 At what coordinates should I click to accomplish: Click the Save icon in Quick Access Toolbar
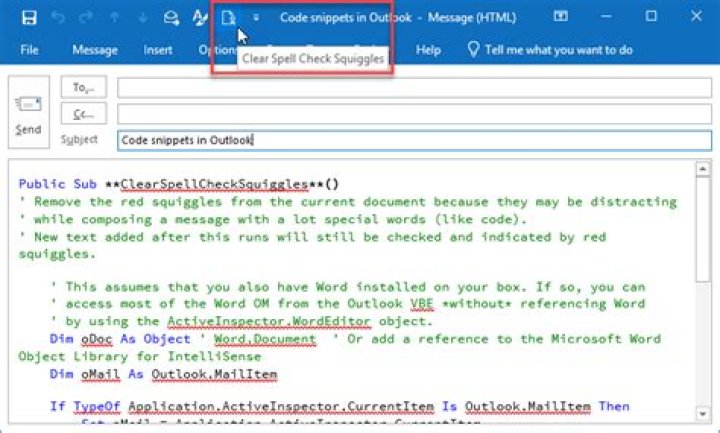[29, 17]
